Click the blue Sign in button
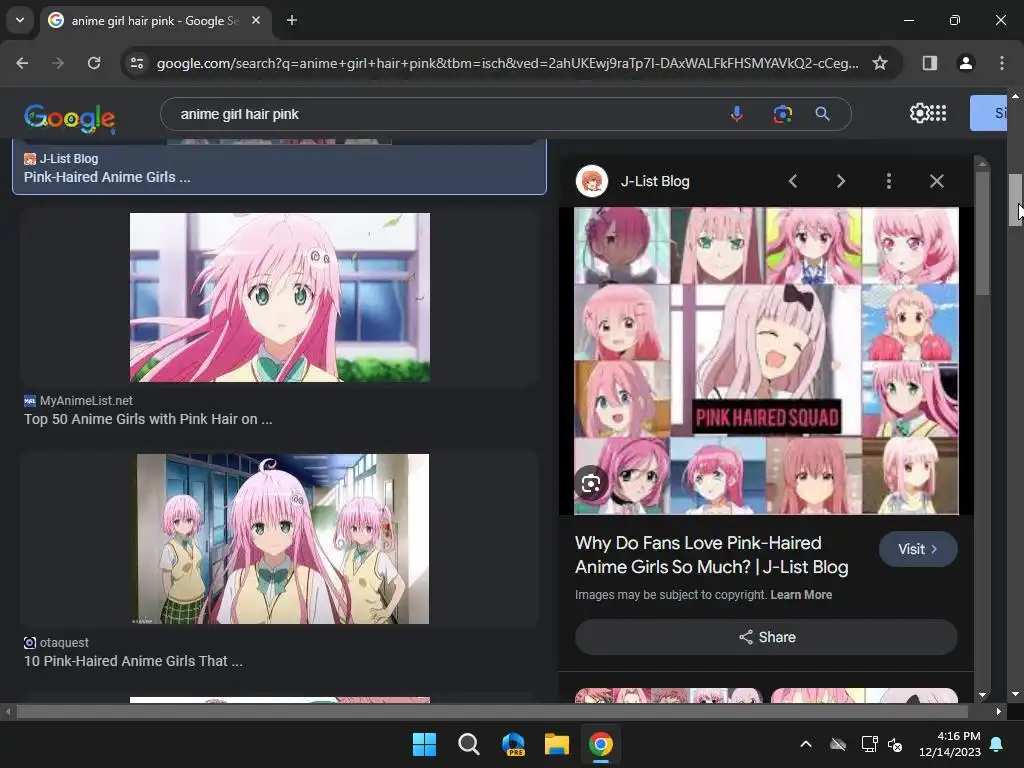Image resolution: width=1024 pixels, height=768 pixels. [989, 113]
